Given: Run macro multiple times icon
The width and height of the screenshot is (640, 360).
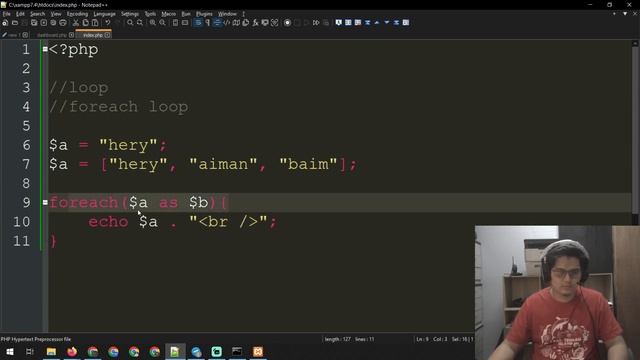Looking at the screenshot, I should (x=316, y=23).
